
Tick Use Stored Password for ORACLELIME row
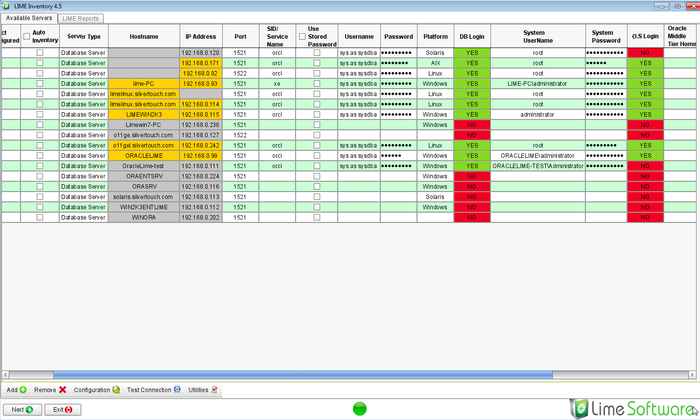[317, 156]
